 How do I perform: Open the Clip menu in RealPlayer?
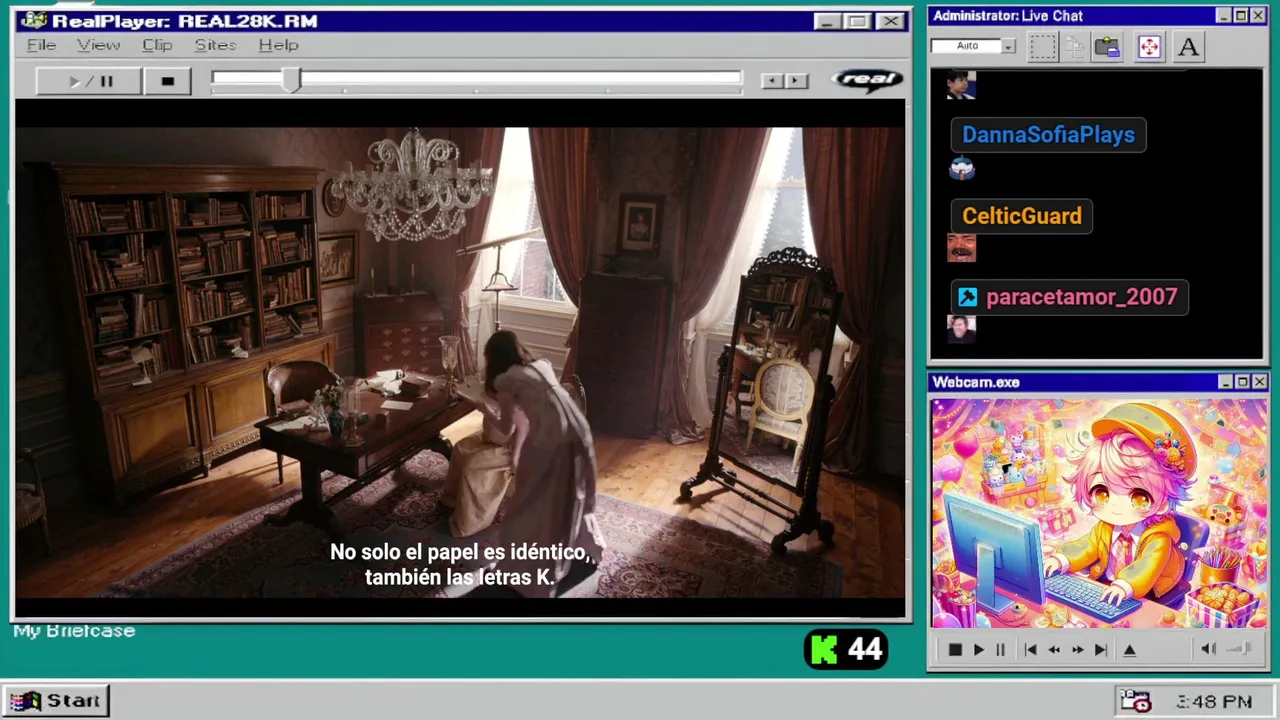157,45
